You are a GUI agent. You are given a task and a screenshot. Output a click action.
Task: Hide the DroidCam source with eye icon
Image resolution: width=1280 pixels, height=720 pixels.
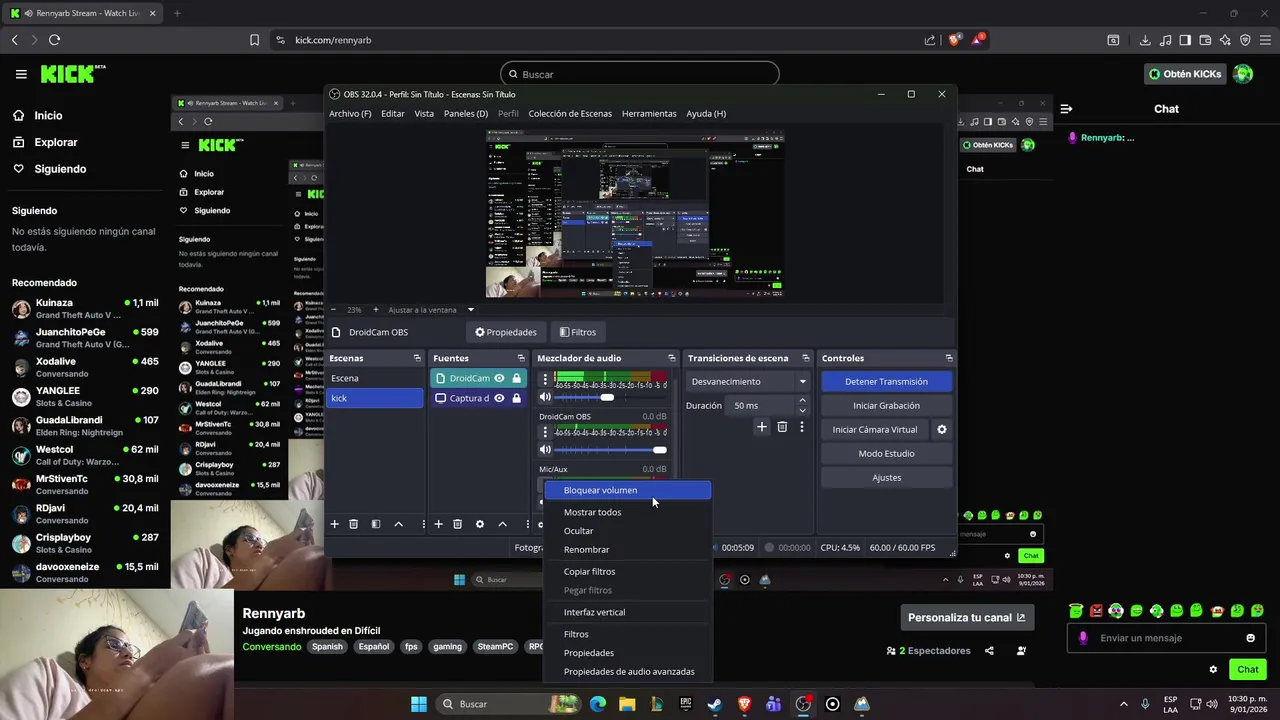499,378
